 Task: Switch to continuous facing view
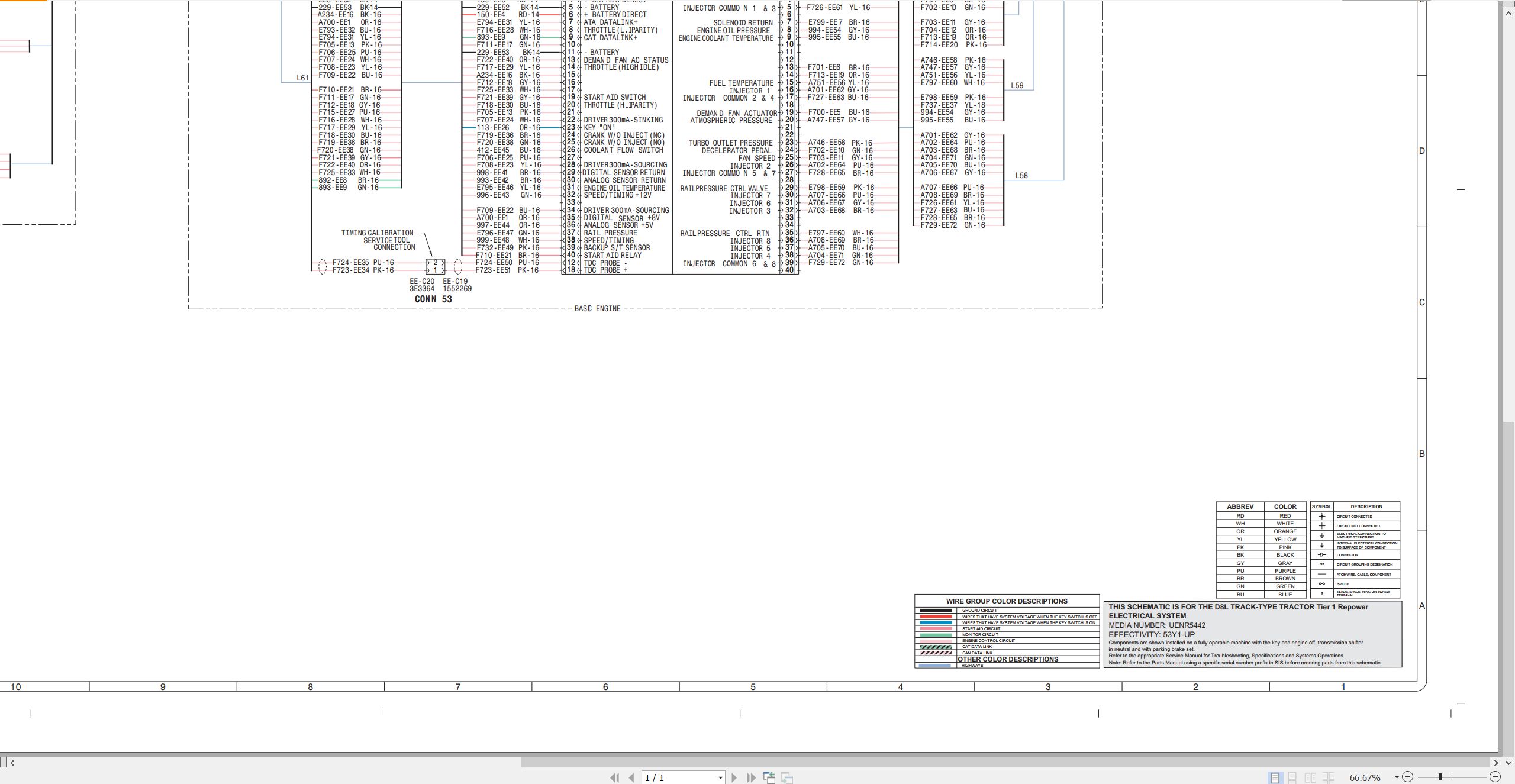click(1329, 777)
